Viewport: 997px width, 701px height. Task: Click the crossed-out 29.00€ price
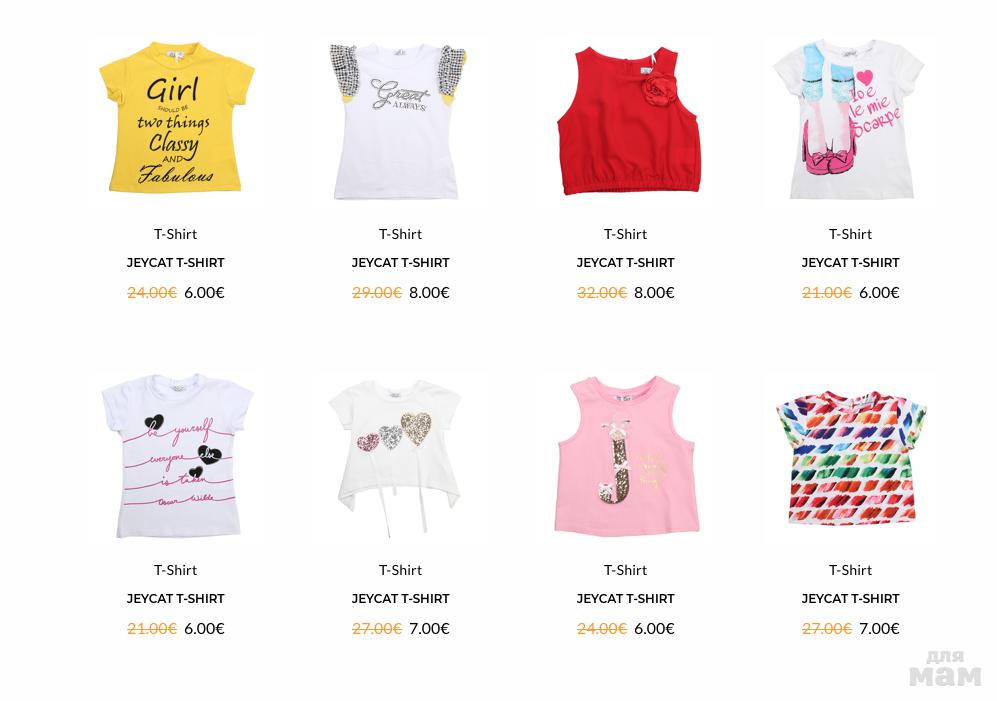(377, 293)
